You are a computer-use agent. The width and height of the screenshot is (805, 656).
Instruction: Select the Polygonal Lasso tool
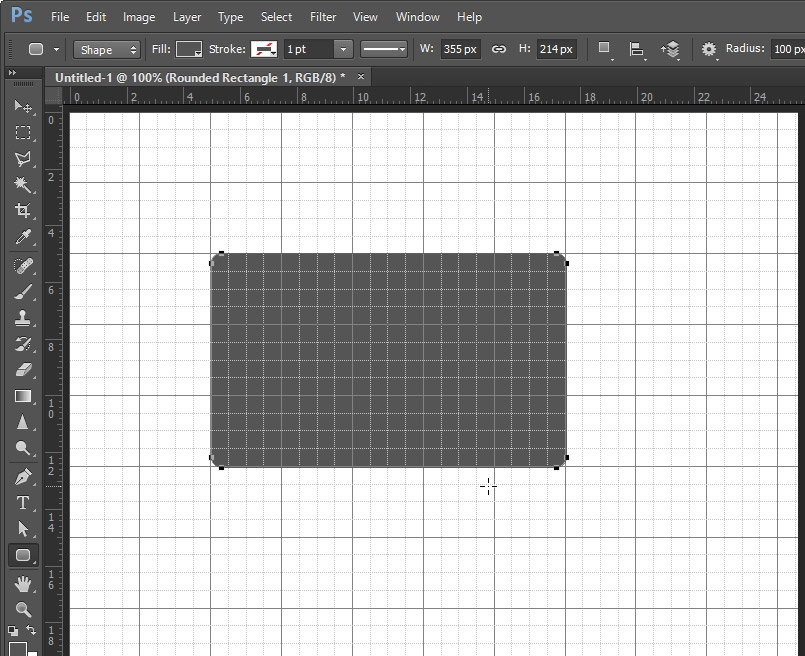[x=23, y=159]
